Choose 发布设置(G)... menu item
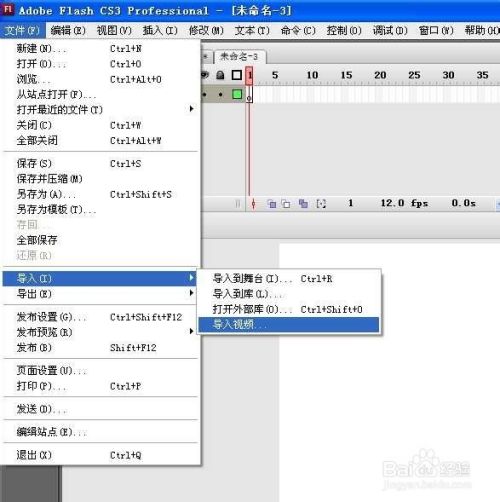This screenshot has height=502, width=500. coord(100,317)
